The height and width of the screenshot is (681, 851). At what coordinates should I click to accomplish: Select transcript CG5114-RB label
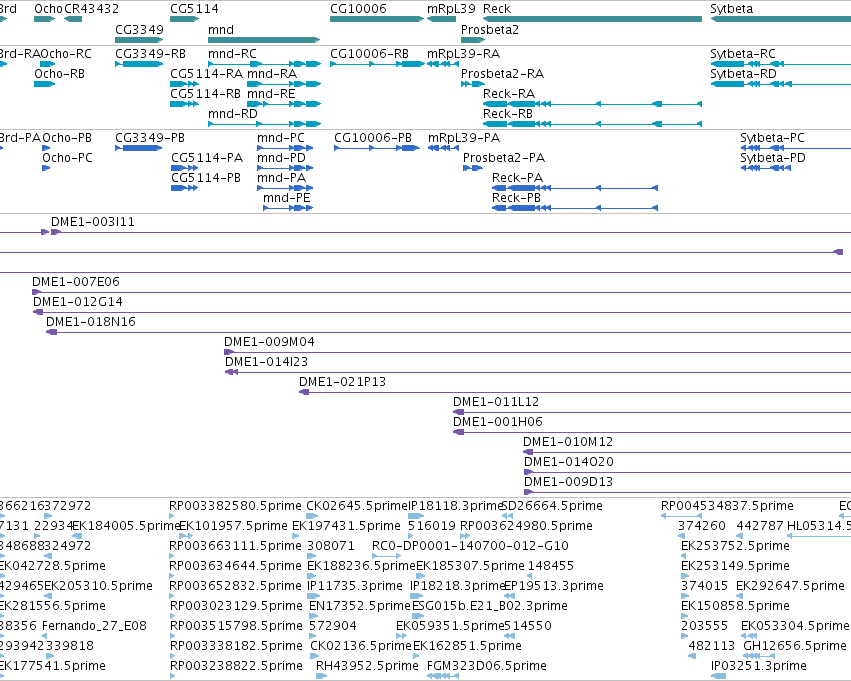(x=205, y=94)
